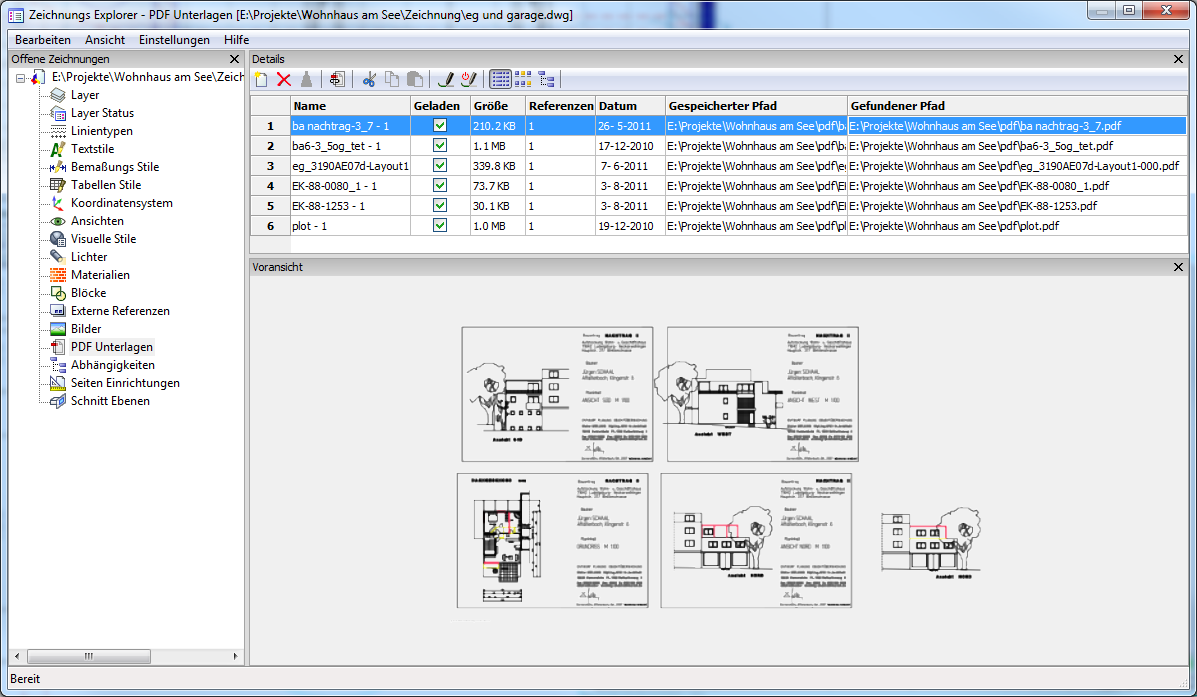Click the '17-12-2010' date cell
The height and width of the screenshot is (697, 1197).
pos(631,146)
